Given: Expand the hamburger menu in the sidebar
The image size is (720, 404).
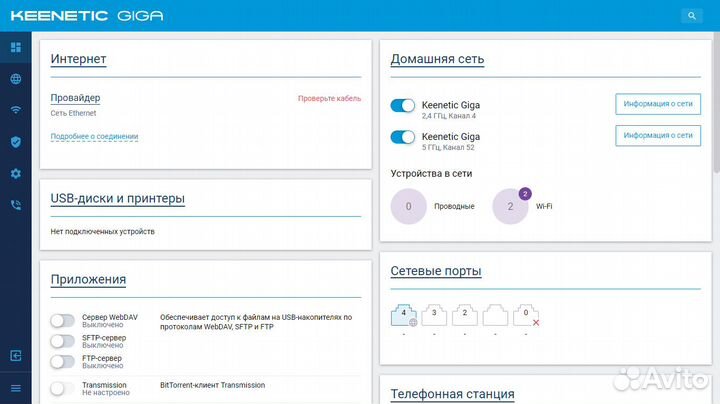Looking at the screenshot, I should 16,388.
